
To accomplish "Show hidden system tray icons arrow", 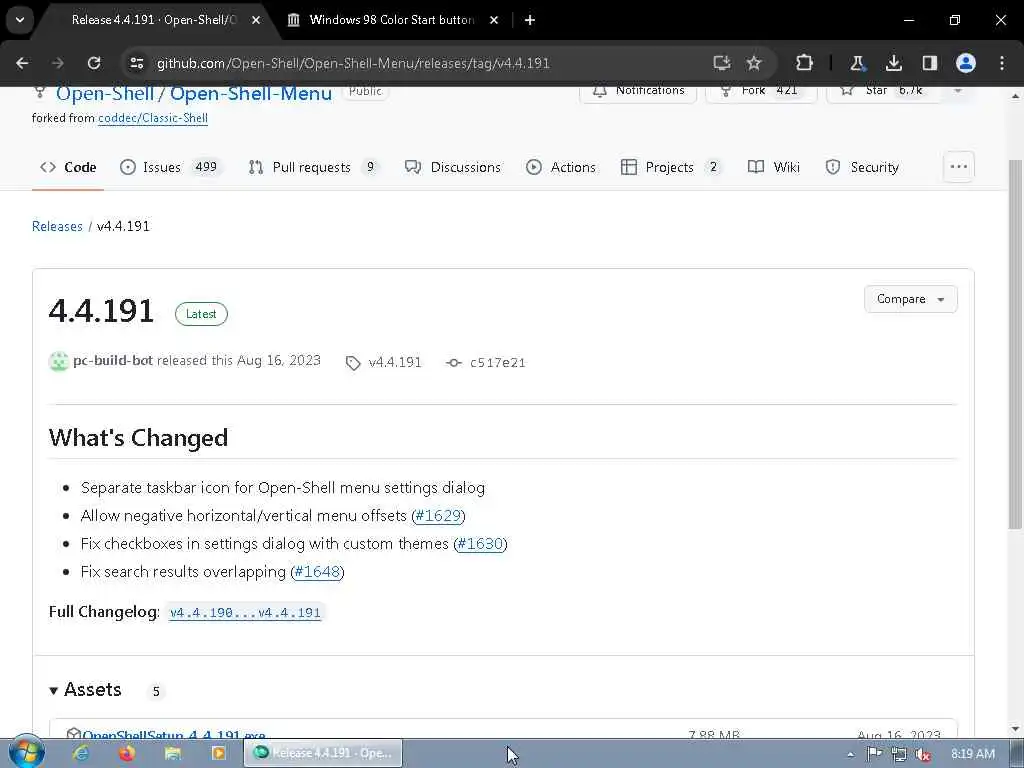I will 850,754.
